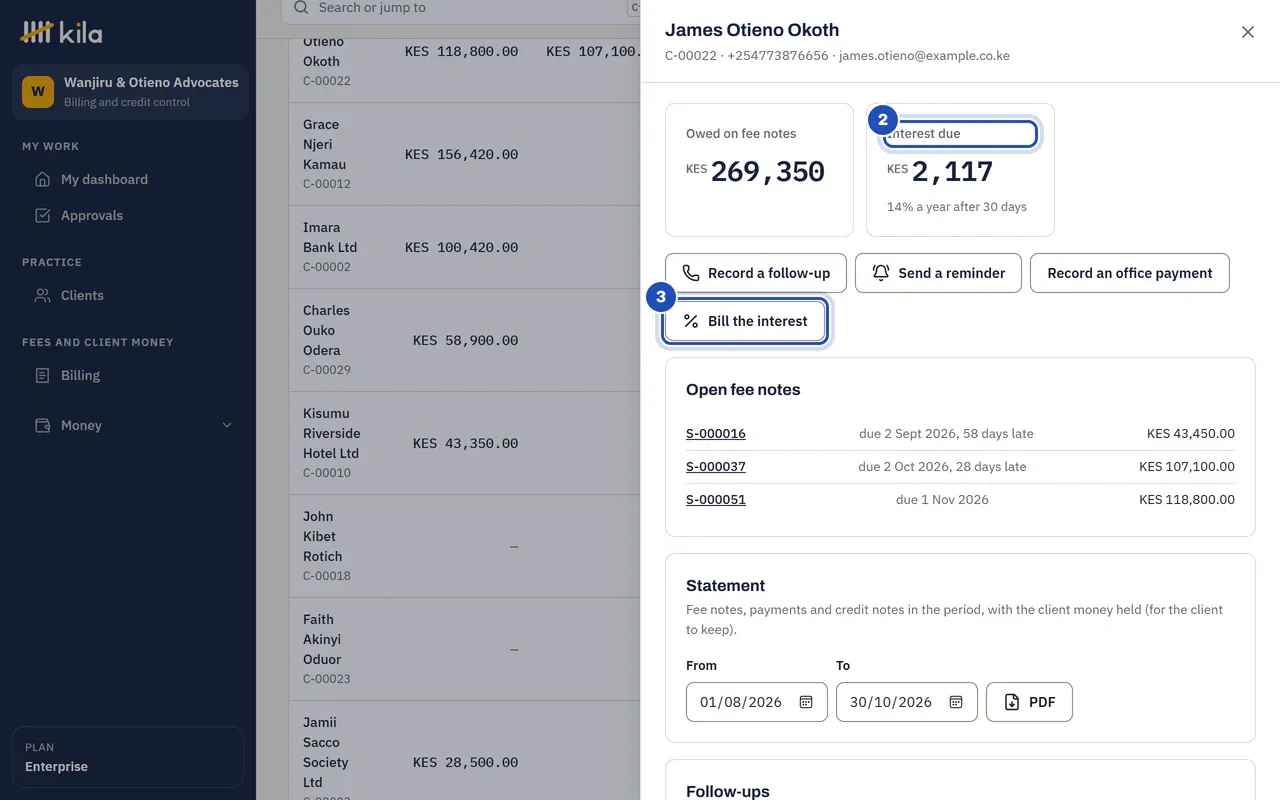Click Record an office payment button

(x=1130, y=273)
